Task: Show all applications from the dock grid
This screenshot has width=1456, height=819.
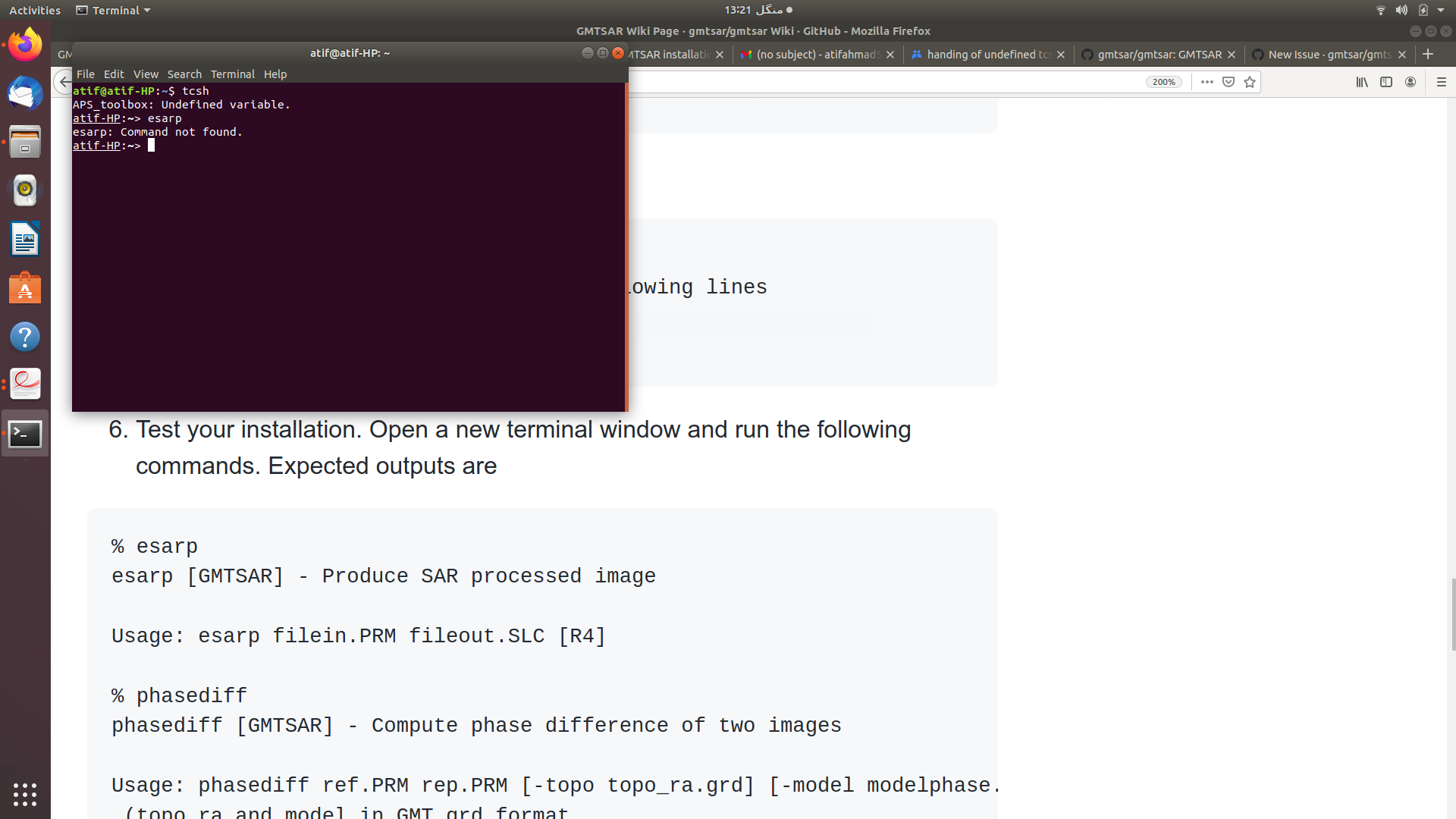Action: 25,794
